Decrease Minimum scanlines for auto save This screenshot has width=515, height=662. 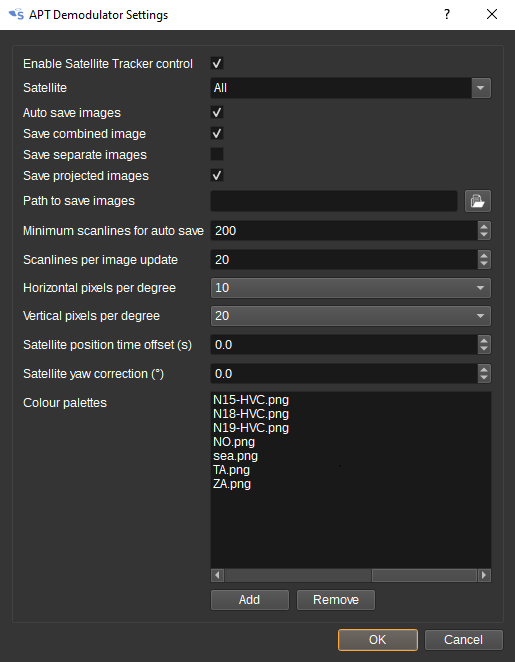click(x=484, y=235)
